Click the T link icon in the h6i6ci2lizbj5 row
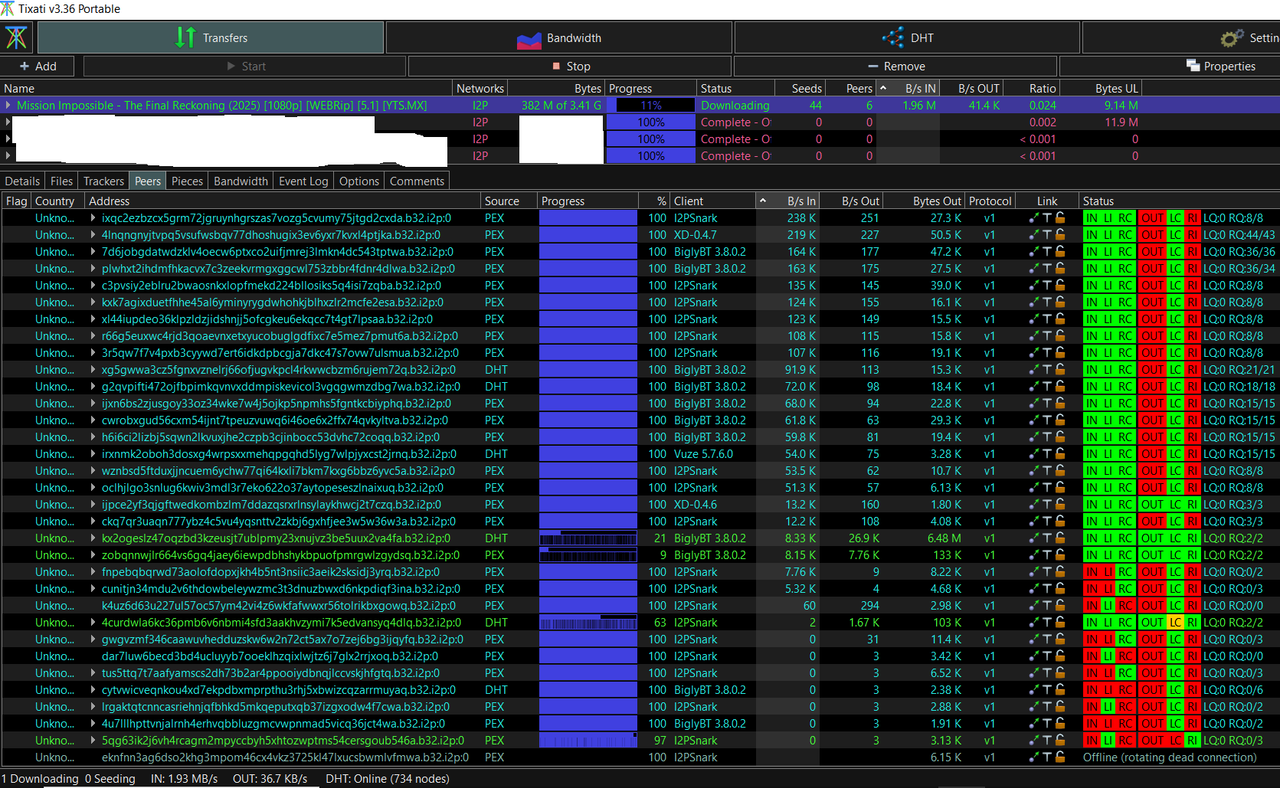This screenshot has height=788, width=1280. (1047, 437)
